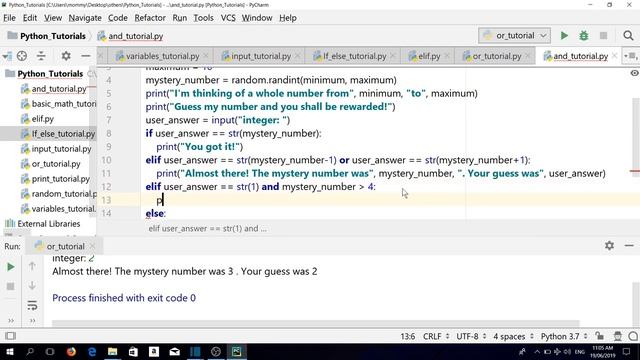Viewport: 640px width, 360px height.
Task: Click the scroll from source target icon
Action: [x=22, y=56]
